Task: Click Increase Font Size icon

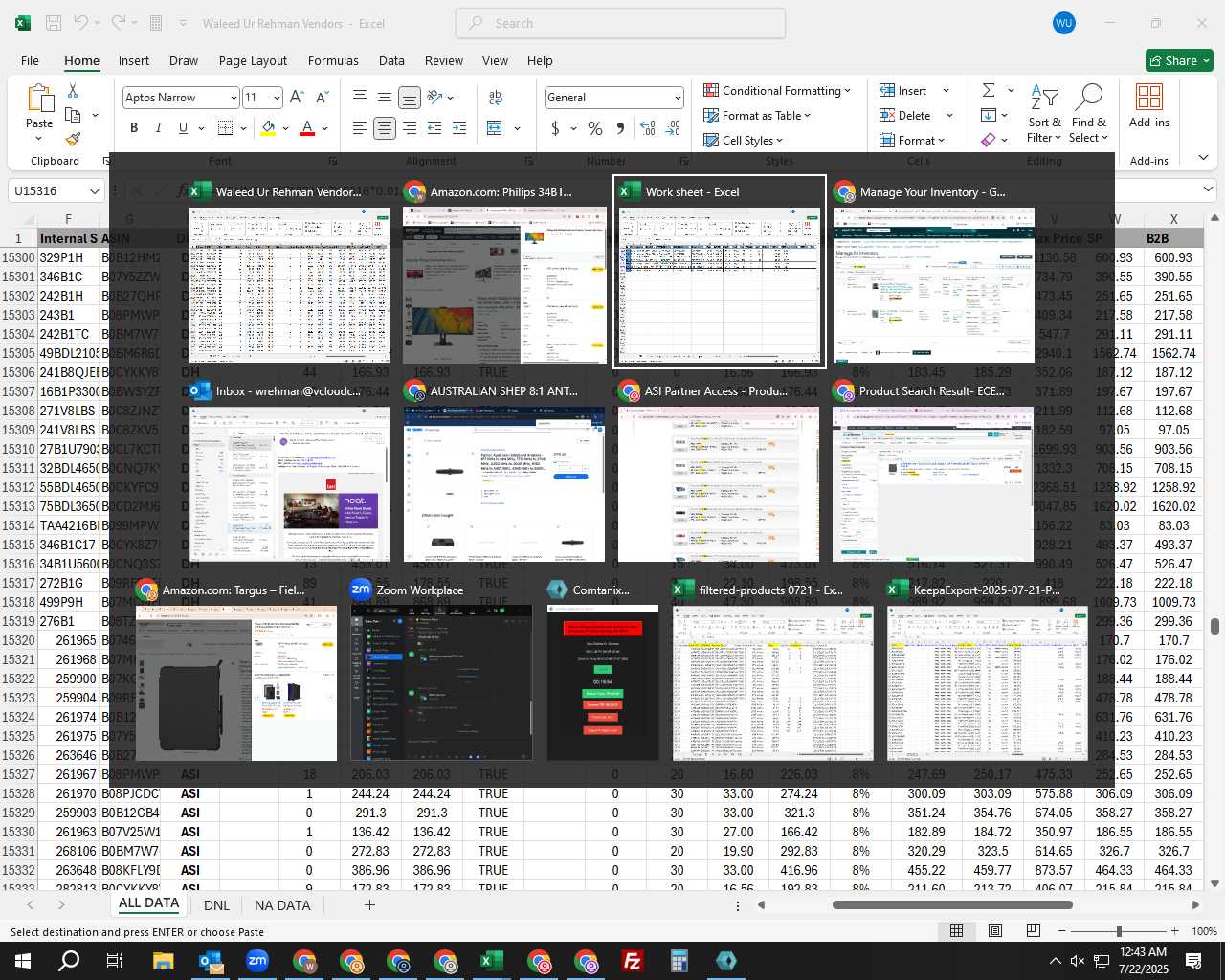Action: 297,98
